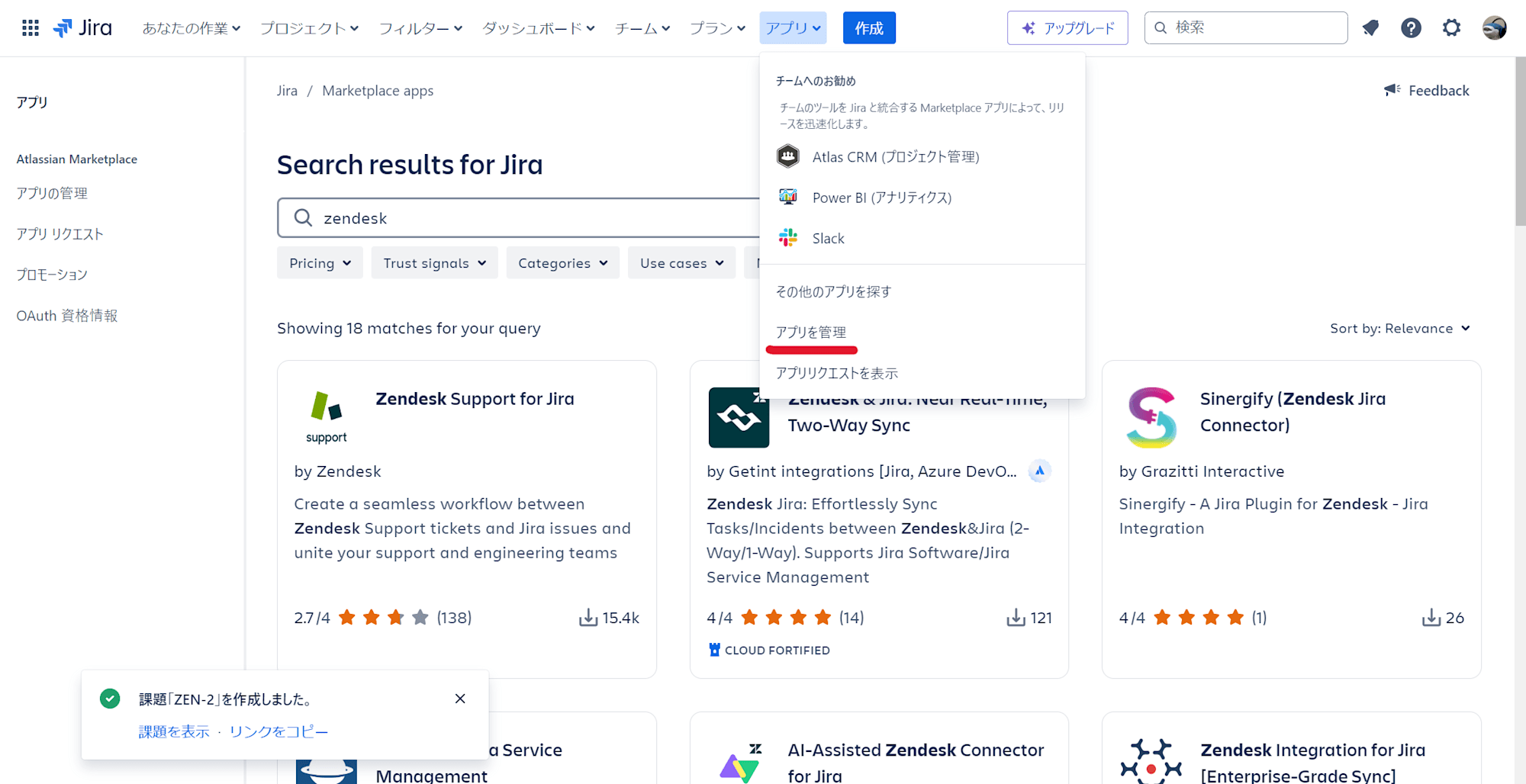The height and width of the screenshot is (784, 1526).
Task: Click the top 検索 search field
Action: (1246, 28)
